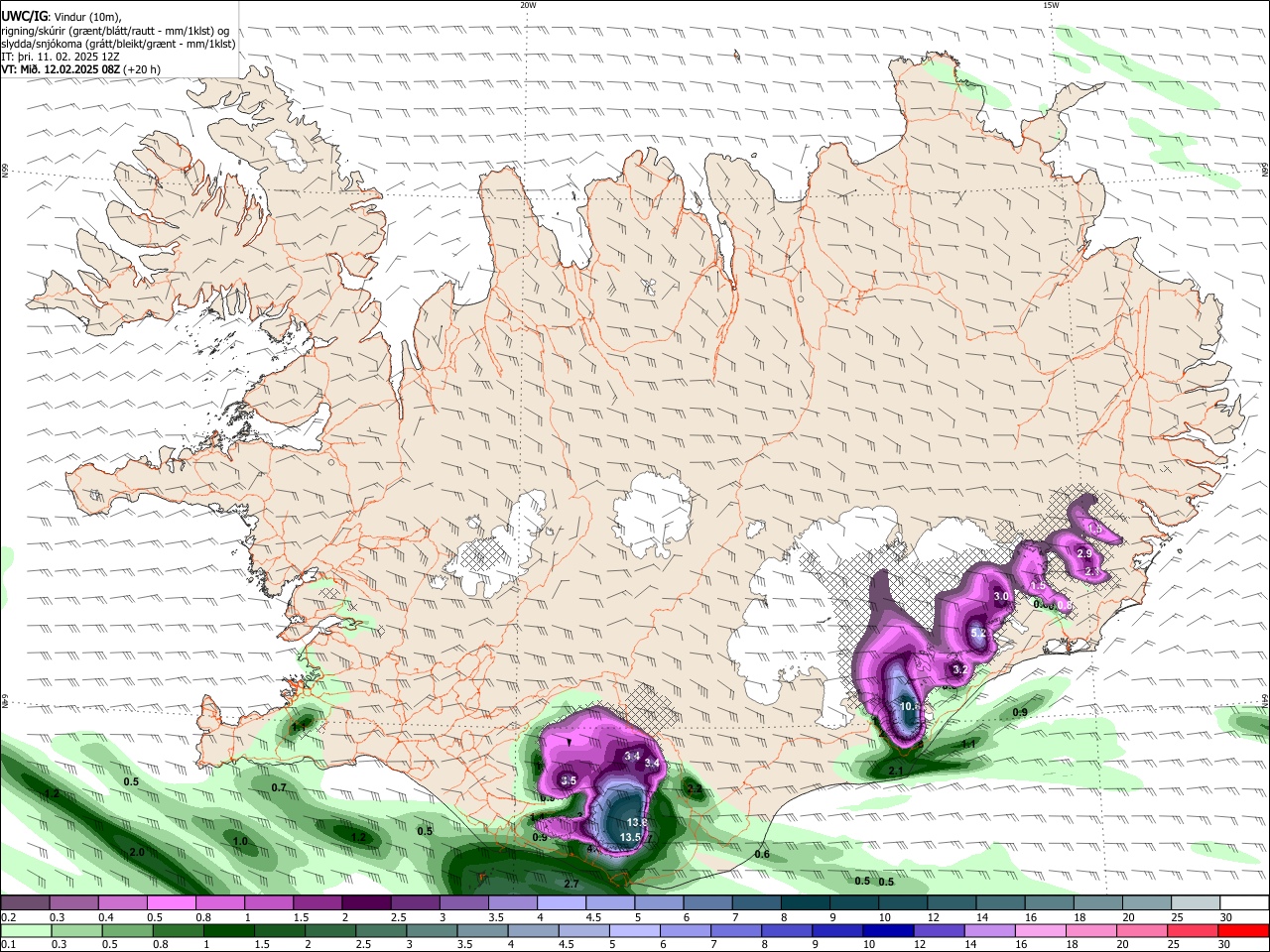Screen dimensions: 1270x952
Task: Click the 'IT: þri. 11. 02. 2025 12Z' line
Action: 61,57
